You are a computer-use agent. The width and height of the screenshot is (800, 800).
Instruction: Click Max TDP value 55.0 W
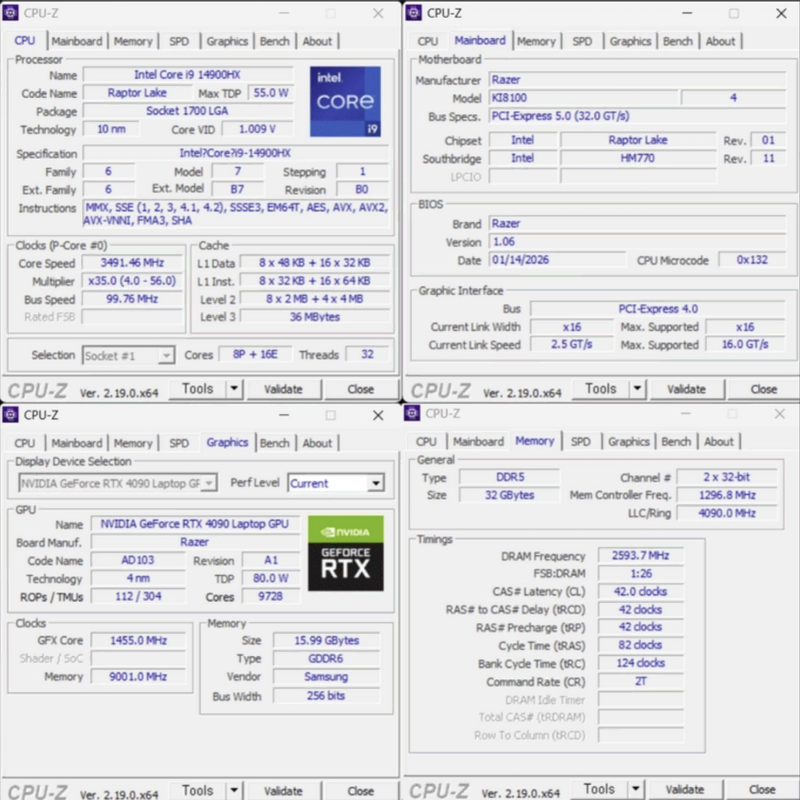point(271,93)
